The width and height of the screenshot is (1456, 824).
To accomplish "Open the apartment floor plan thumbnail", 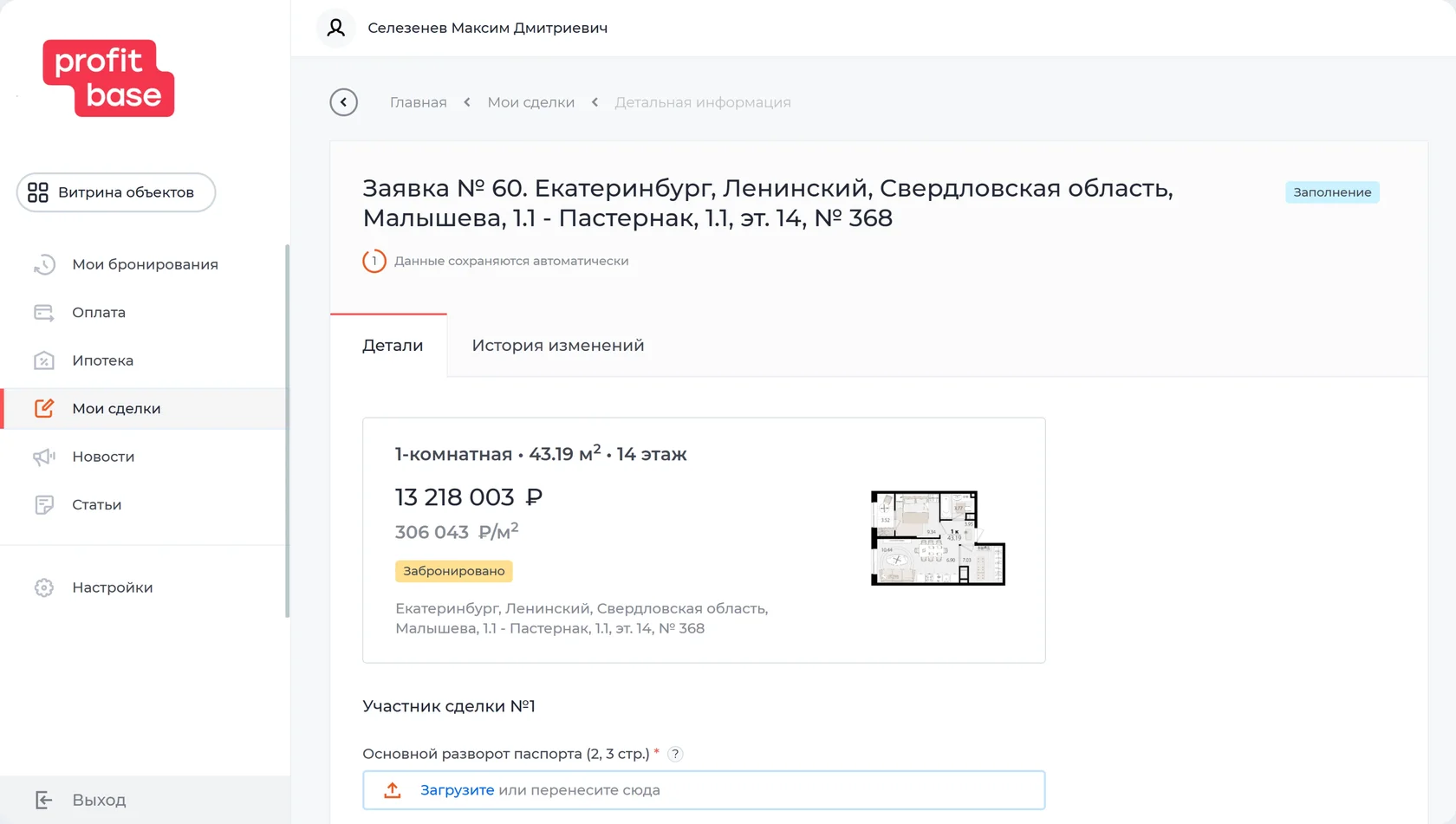I will pyautogui.click(x=938, y=538).
